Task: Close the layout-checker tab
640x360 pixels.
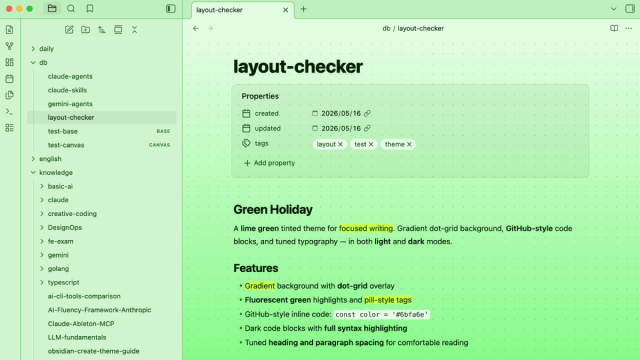Action: tap(286, 10)
